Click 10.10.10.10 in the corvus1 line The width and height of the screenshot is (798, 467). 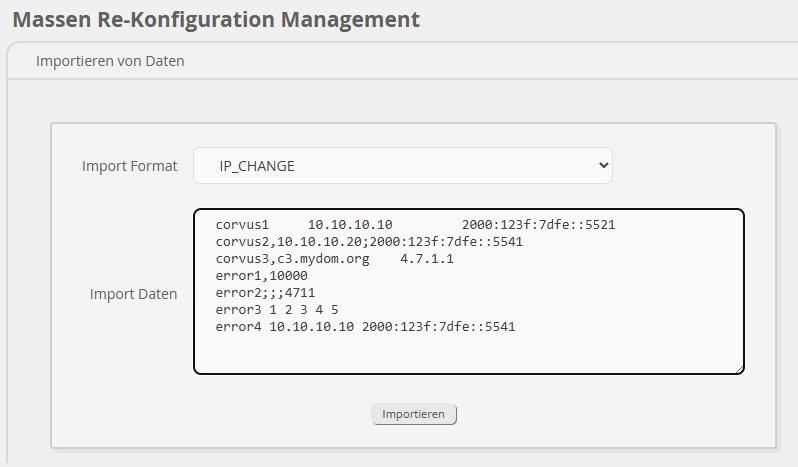click(x=350, y=225)
